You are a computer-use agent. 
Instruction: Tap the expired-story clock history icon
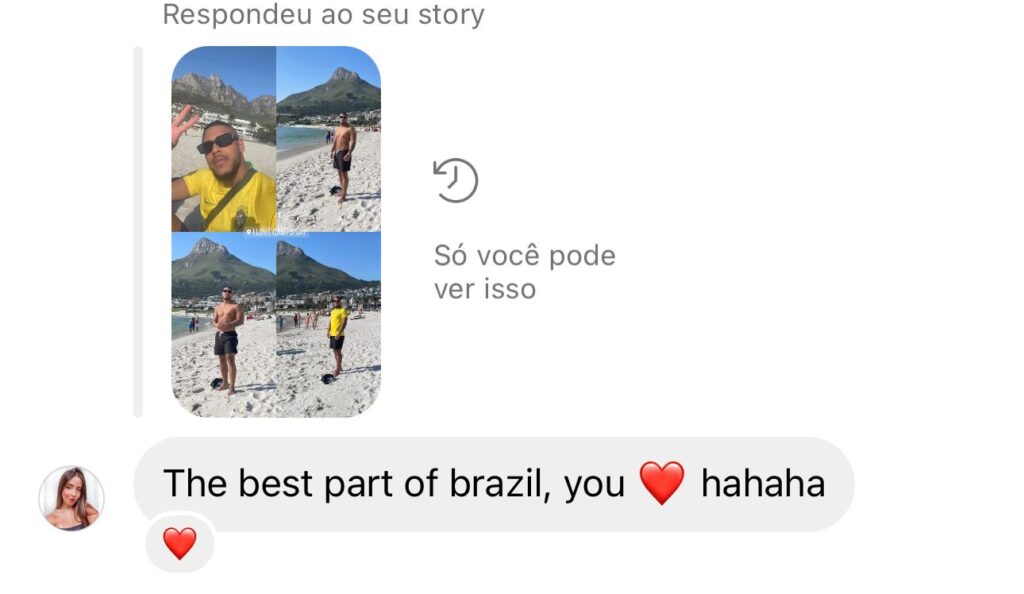[x=456, y=180]
